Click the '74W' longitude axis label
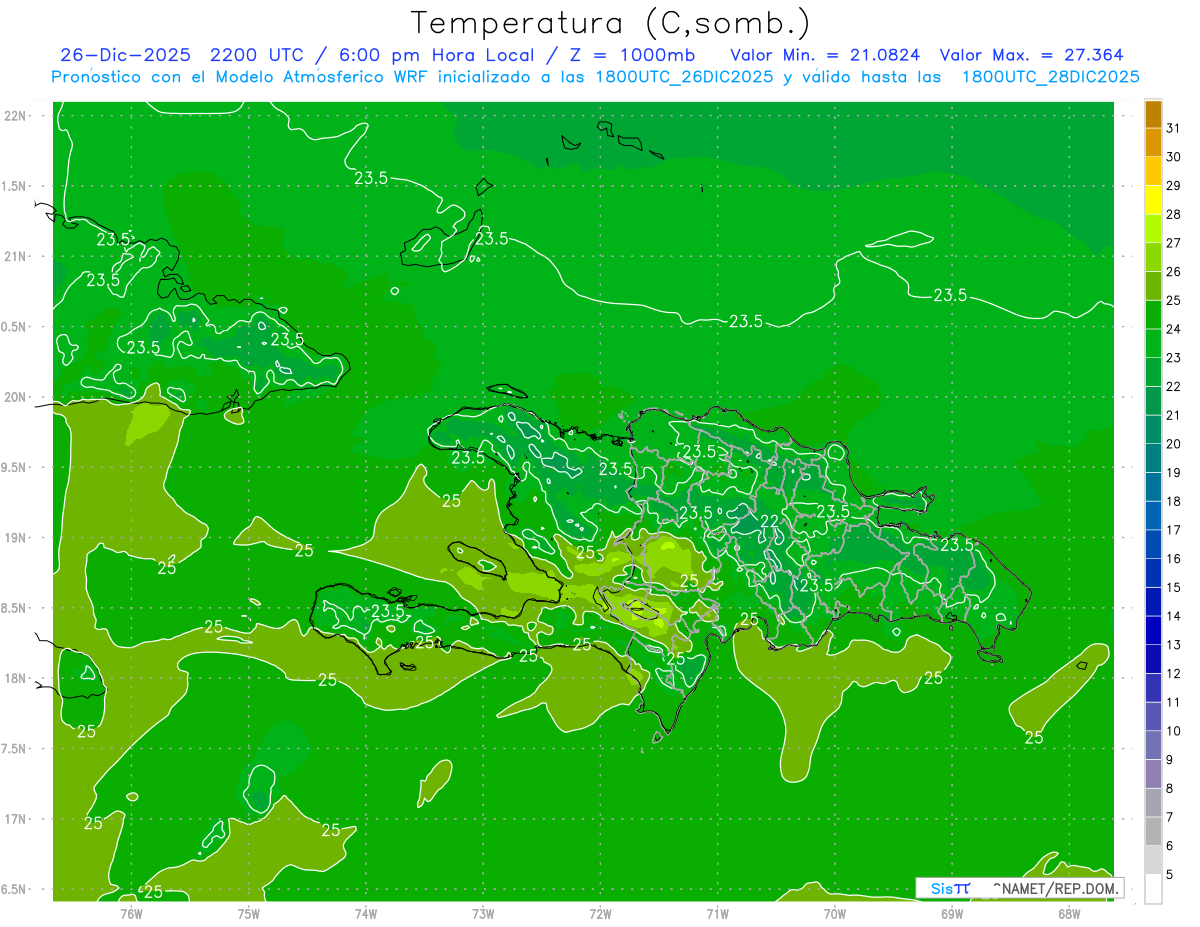 [366, 914]
